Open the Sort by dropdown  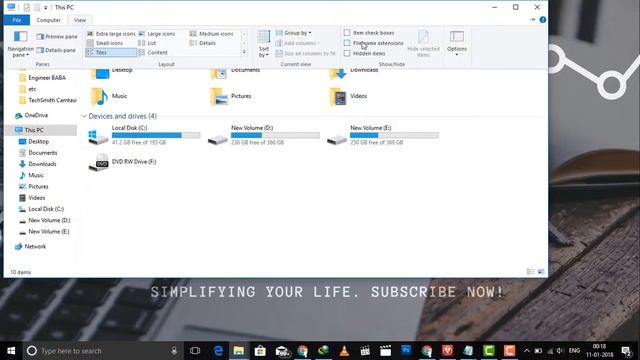click(x=264, y=44)
